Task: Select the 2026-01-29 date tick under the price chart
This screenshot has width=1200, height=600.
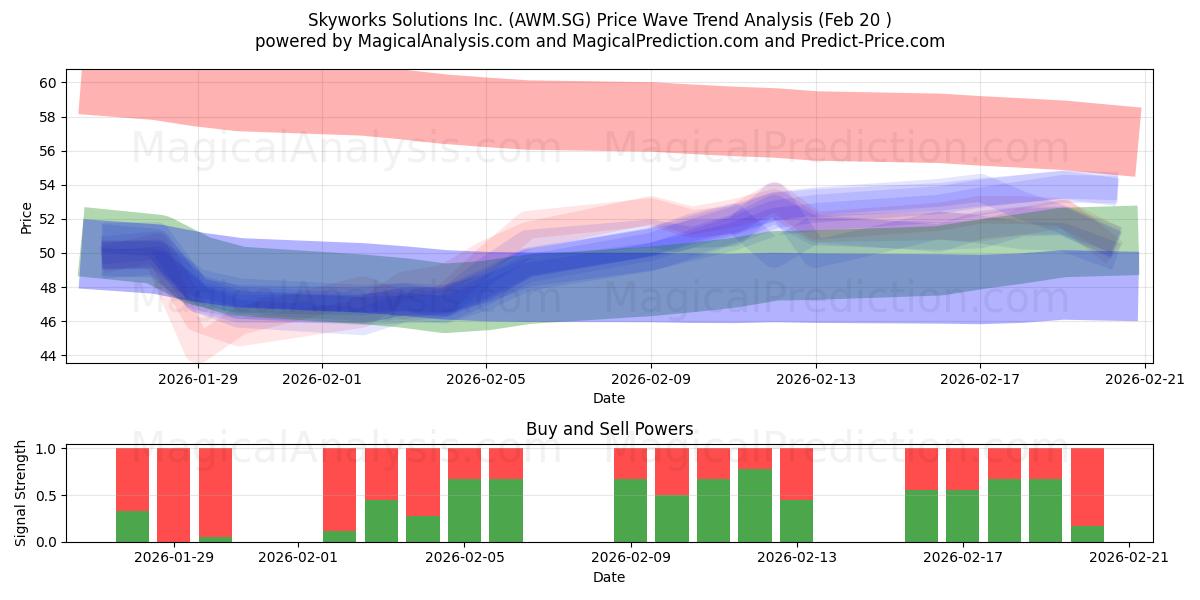Action: tap(198, 380)
